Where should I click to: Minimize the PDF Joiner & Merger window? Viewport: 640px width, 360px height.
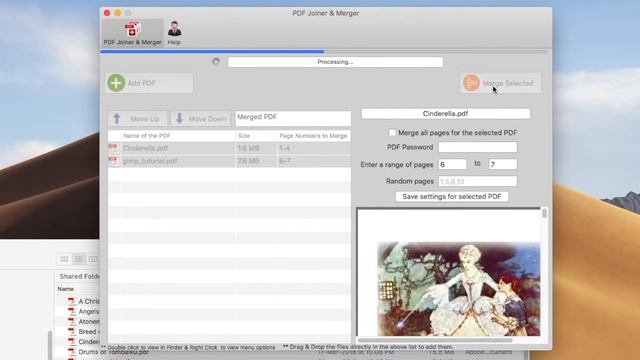click(x=118, y=13)
